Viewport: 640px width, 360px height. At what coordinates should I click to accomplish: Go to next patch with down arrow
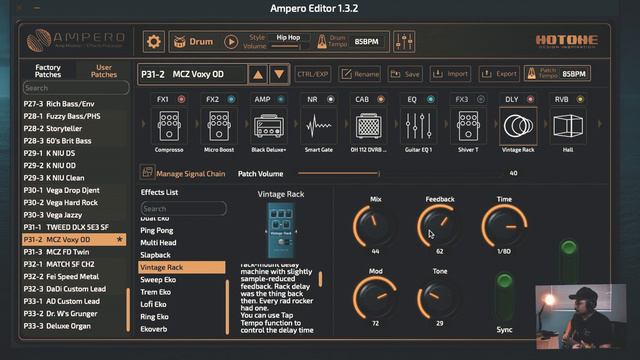(x=279, y=74)
